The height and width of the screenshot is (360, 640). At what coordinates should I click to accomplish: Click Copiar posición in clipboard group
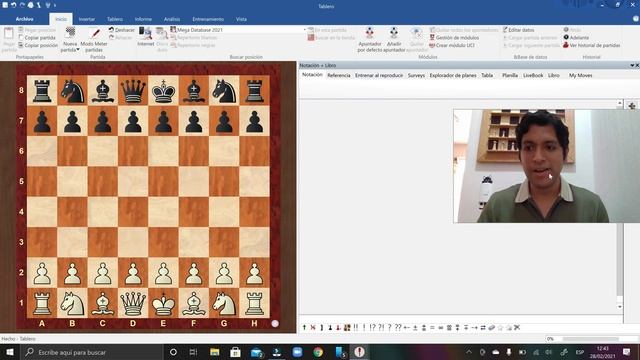click(x=38, y=45)
